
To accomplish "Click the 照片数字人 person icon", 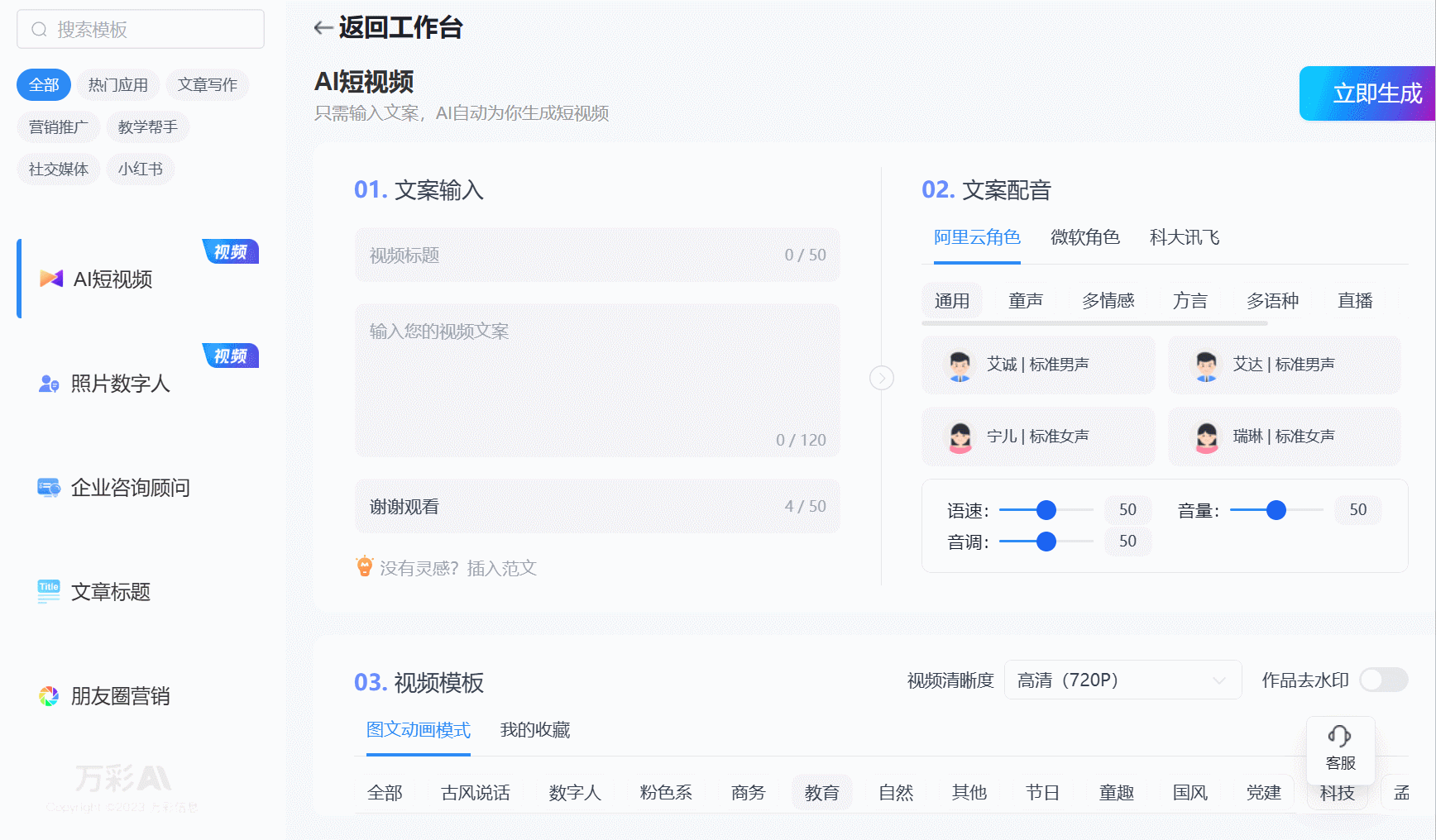I will [x=49, y=384].
